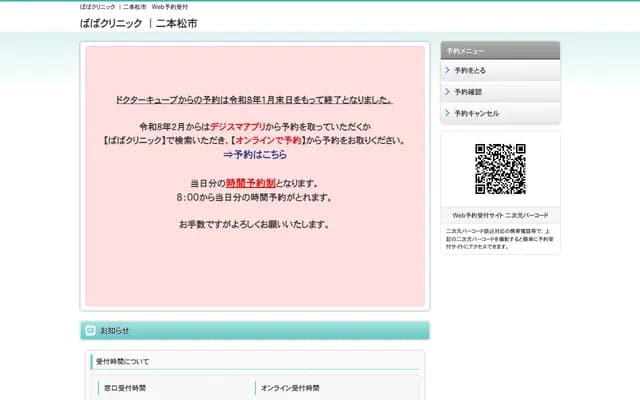Screen dimensions: 640x400
Task: Click the 窓口受付時間 column heading
Action: (x=124, y=387)
